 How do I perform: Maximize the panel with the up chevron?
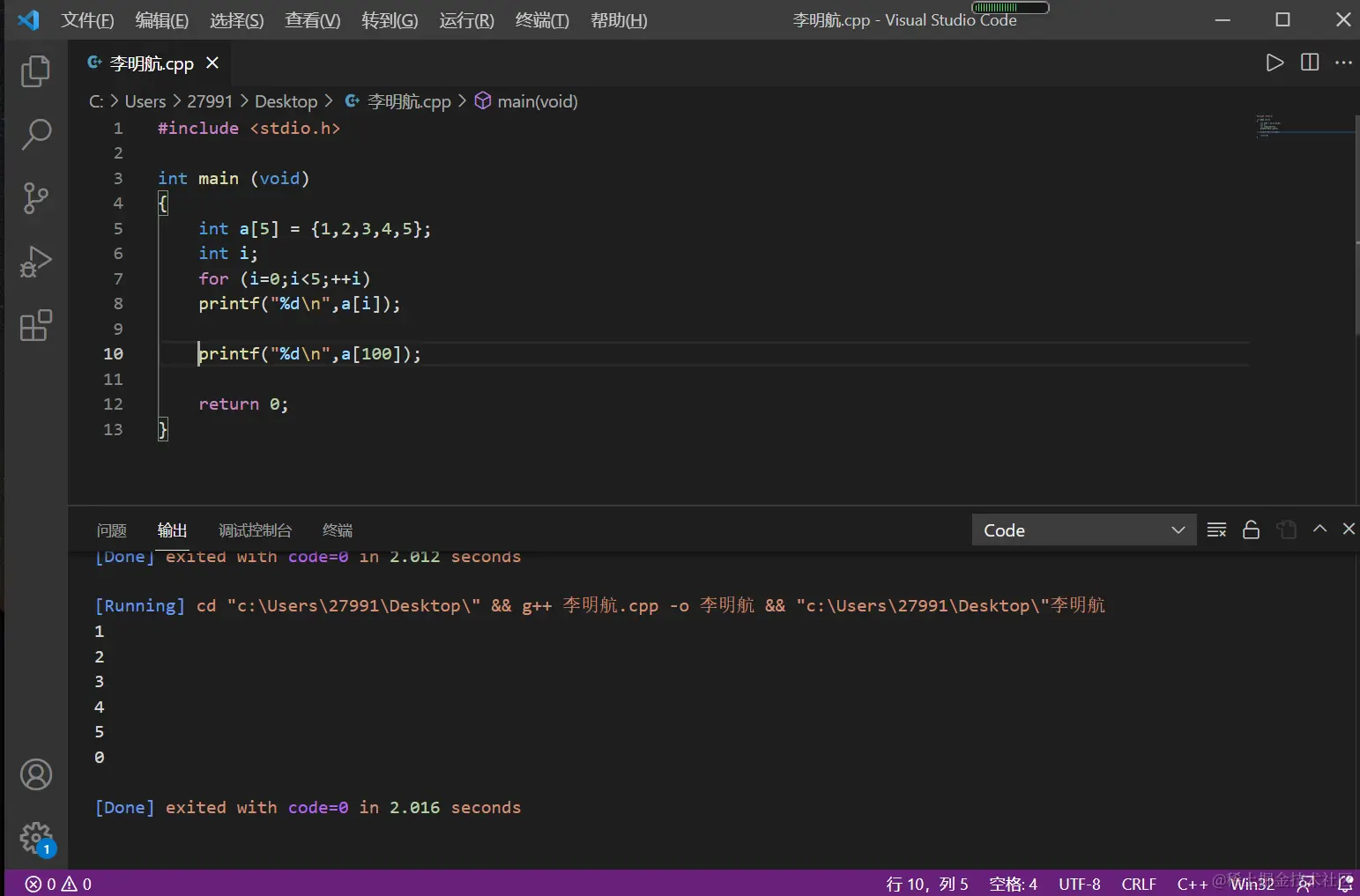coord(1319,529)
